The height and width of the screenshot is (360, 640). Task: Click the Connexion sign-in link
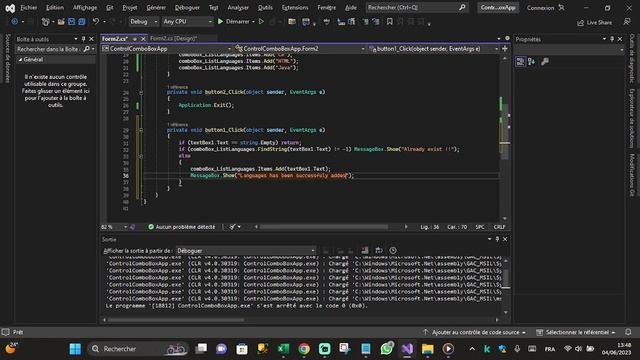(540, 8)
